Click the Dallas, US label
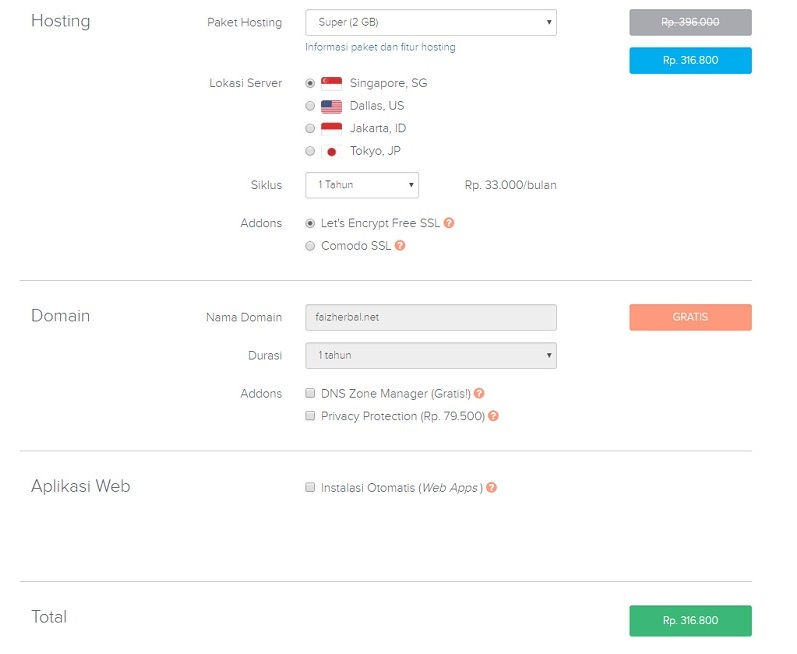 (x=377, y=106)
